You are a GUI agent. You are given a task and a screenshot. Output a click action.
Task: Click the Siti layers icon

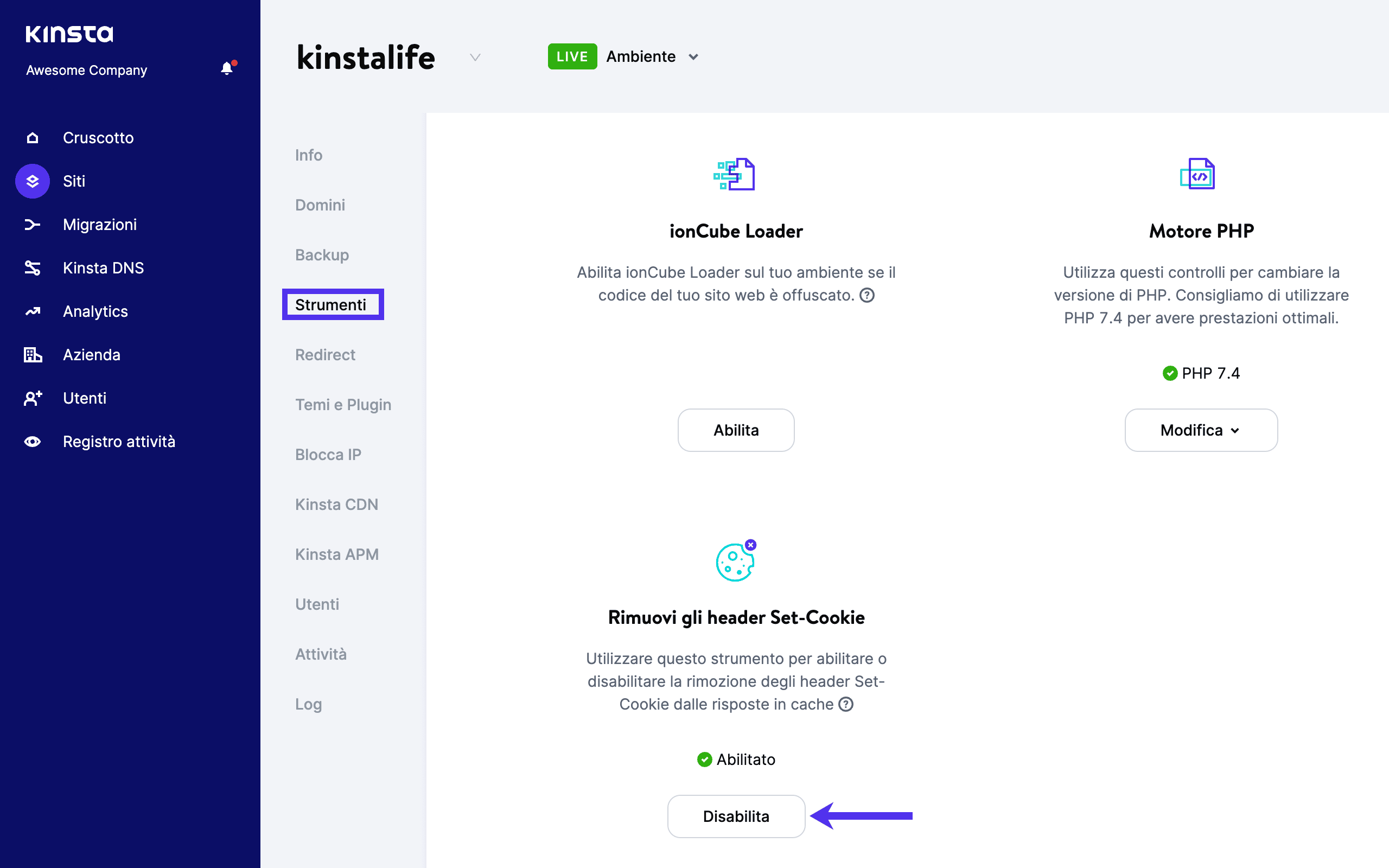tap(33, 181)
